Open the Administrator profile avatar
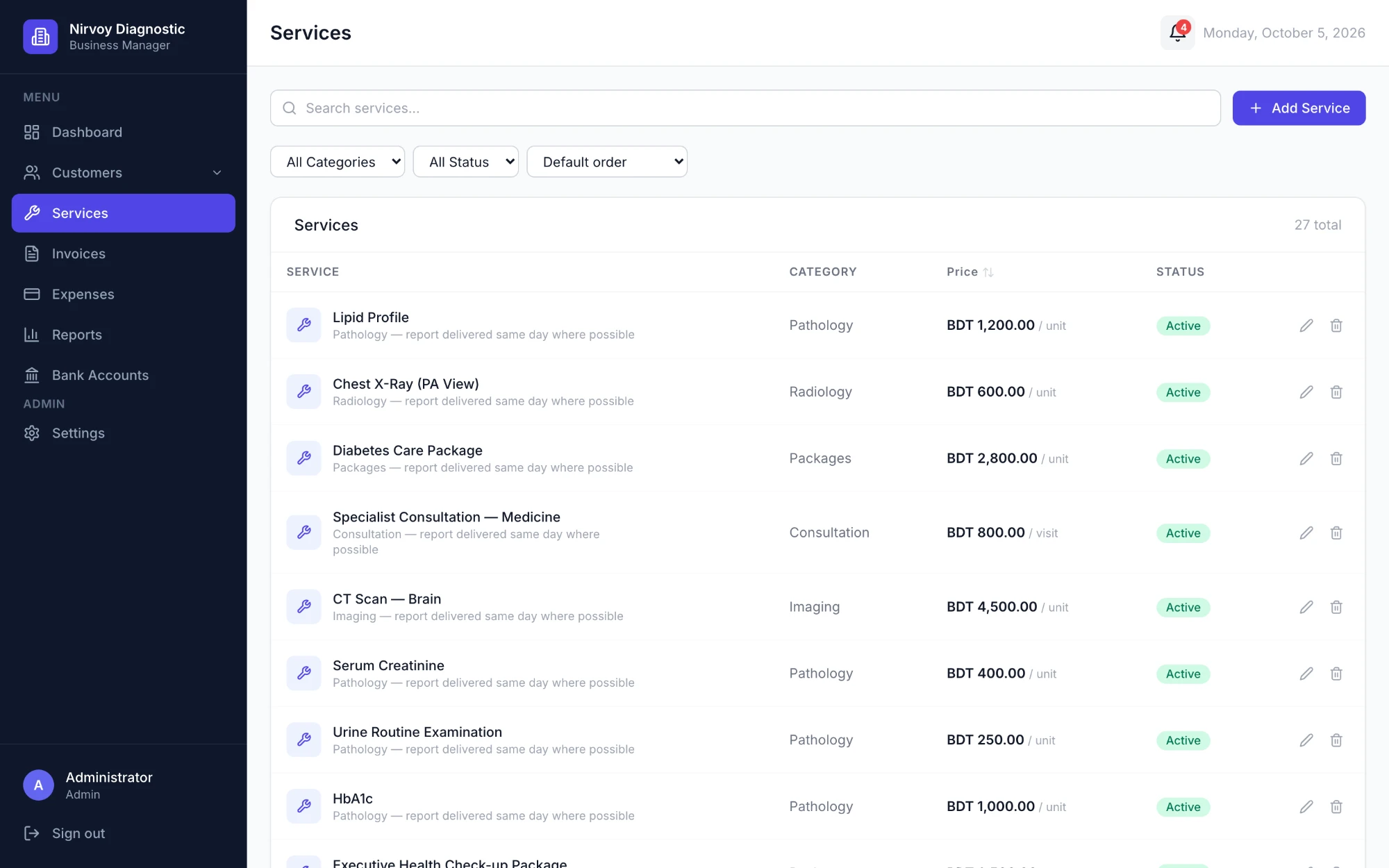Screen dimensions: 1389x868 pyautogui.click(x=39, y=785)
